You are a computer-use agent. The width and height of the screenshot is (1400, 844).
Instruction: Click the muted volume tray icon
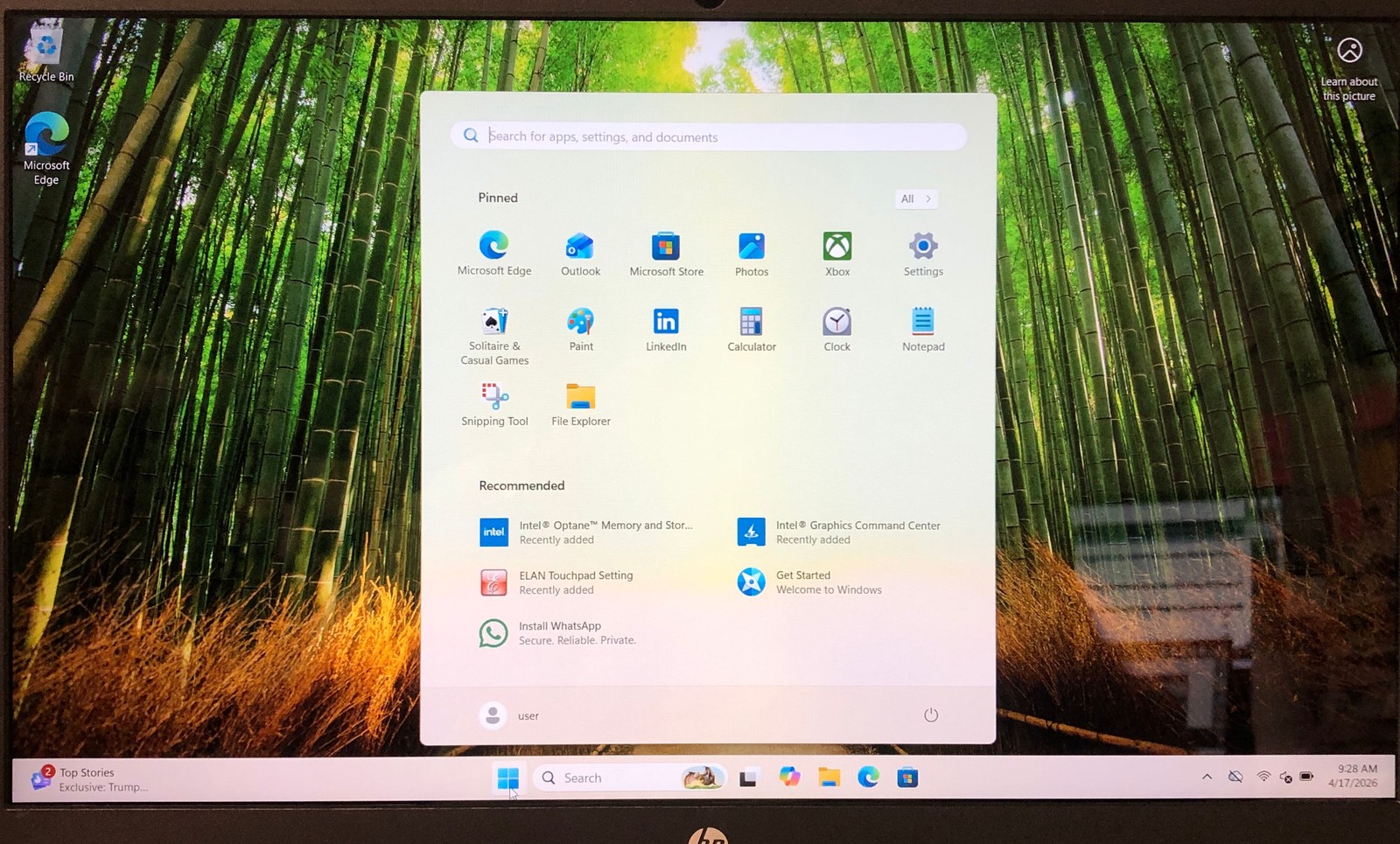click(x=1285, y=777)
